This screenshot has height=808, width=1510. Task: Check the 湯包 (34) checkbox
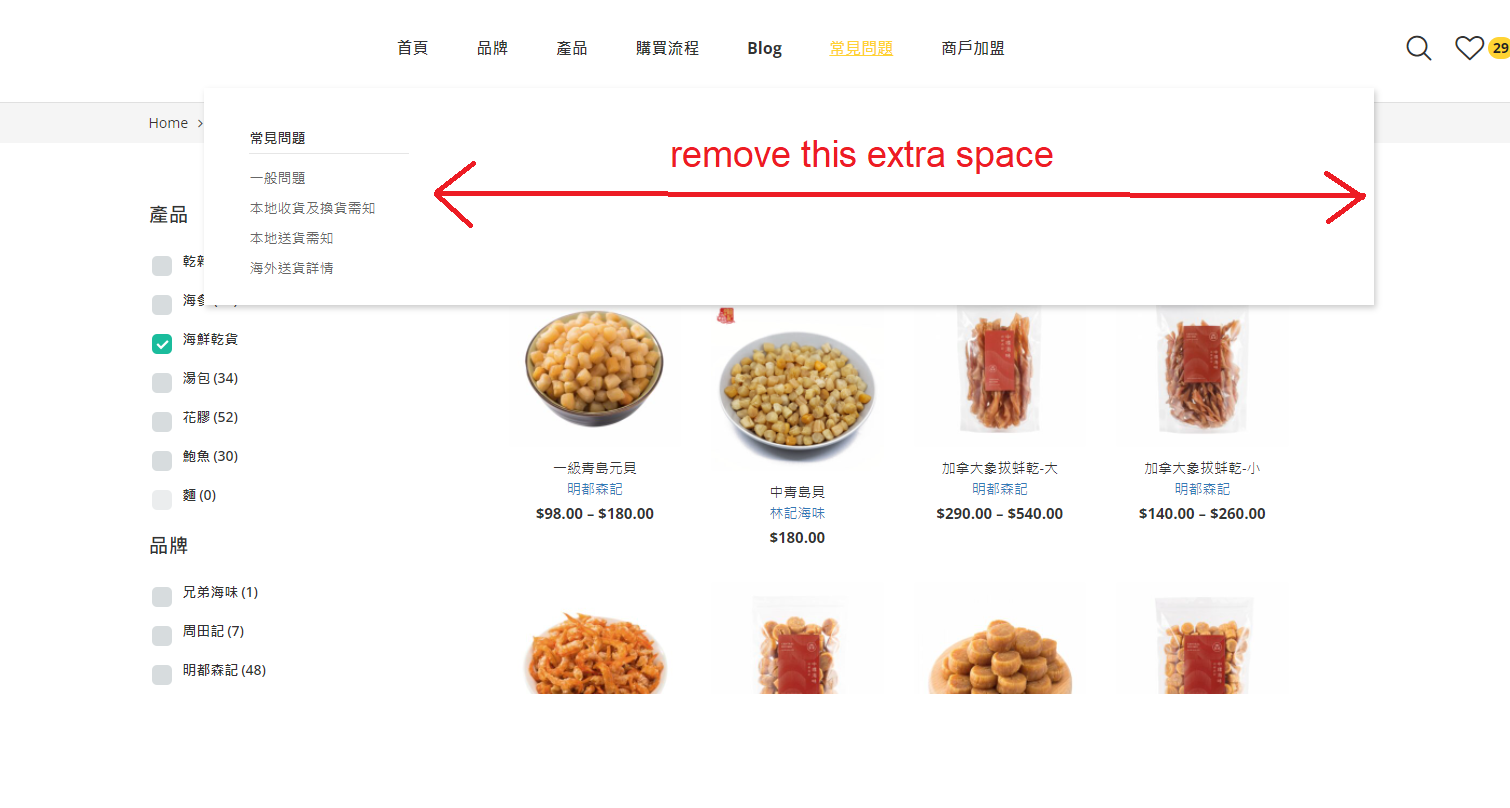click(162, 383)
